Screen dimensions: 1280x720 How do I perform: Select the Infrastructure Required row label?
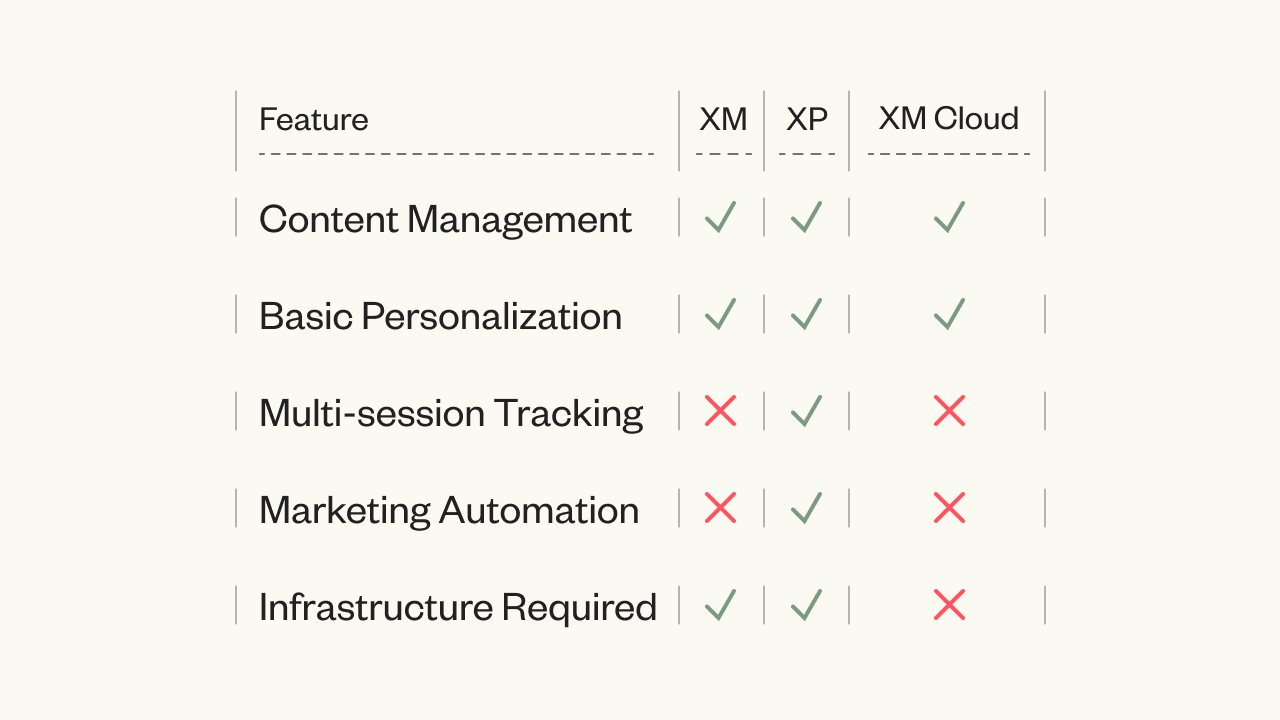457,607
